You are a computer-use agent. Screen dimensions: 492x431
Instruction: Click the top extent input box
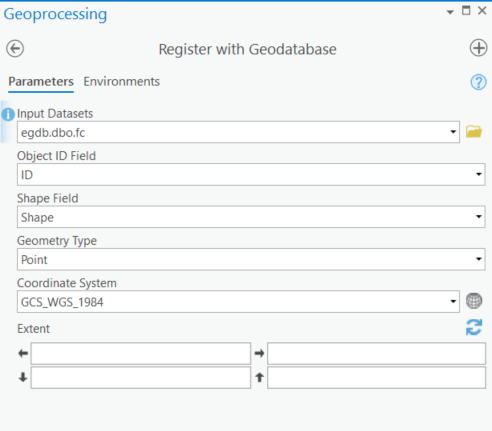pyautogui.click(x=376, y=378)
